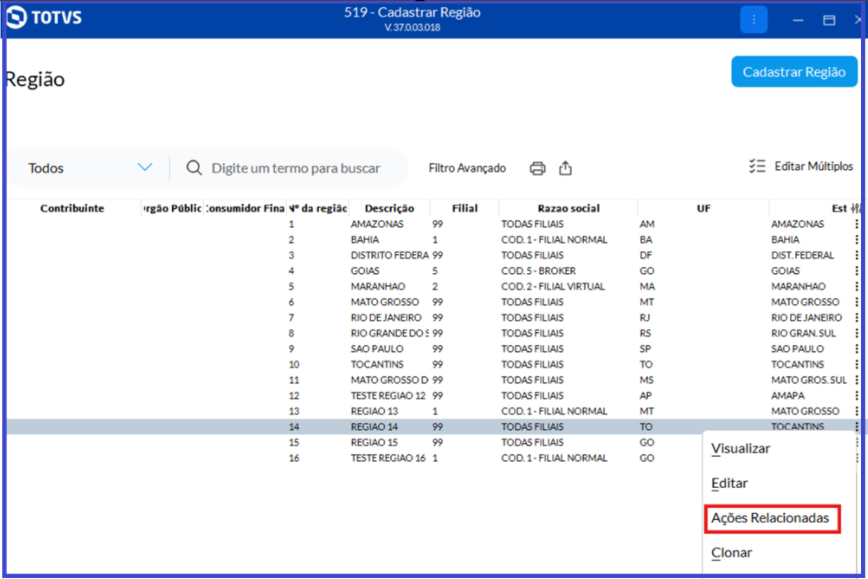
Task: Click the export/share icon in toolbar
Action: tap(565, 168)
